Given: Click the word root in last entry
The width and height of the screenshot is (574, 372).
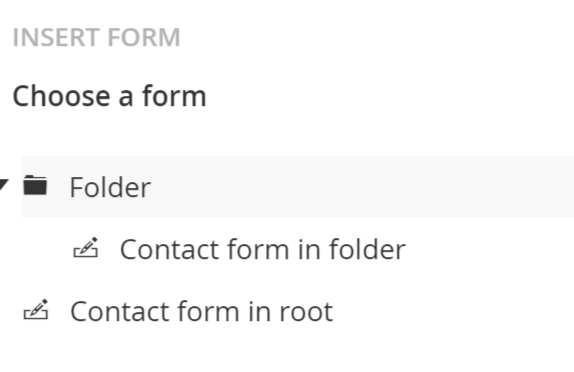Looking at the screenshot, I should coord(306,312).
